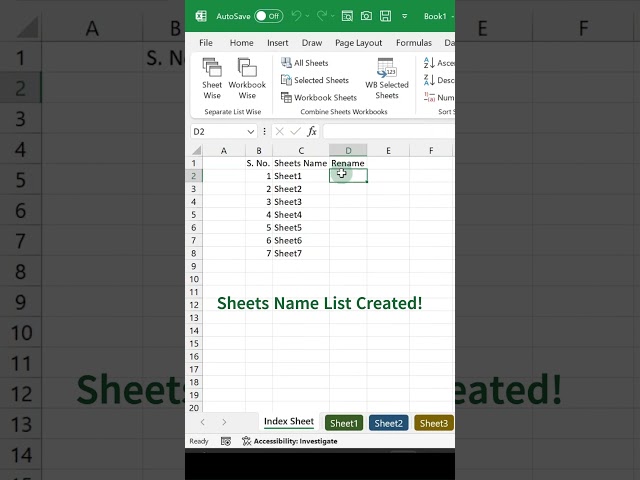Viewport: 640px width, 480px height.
Task: Click cell containing Sheet3 in column C
Action: [x=301, y=202]
